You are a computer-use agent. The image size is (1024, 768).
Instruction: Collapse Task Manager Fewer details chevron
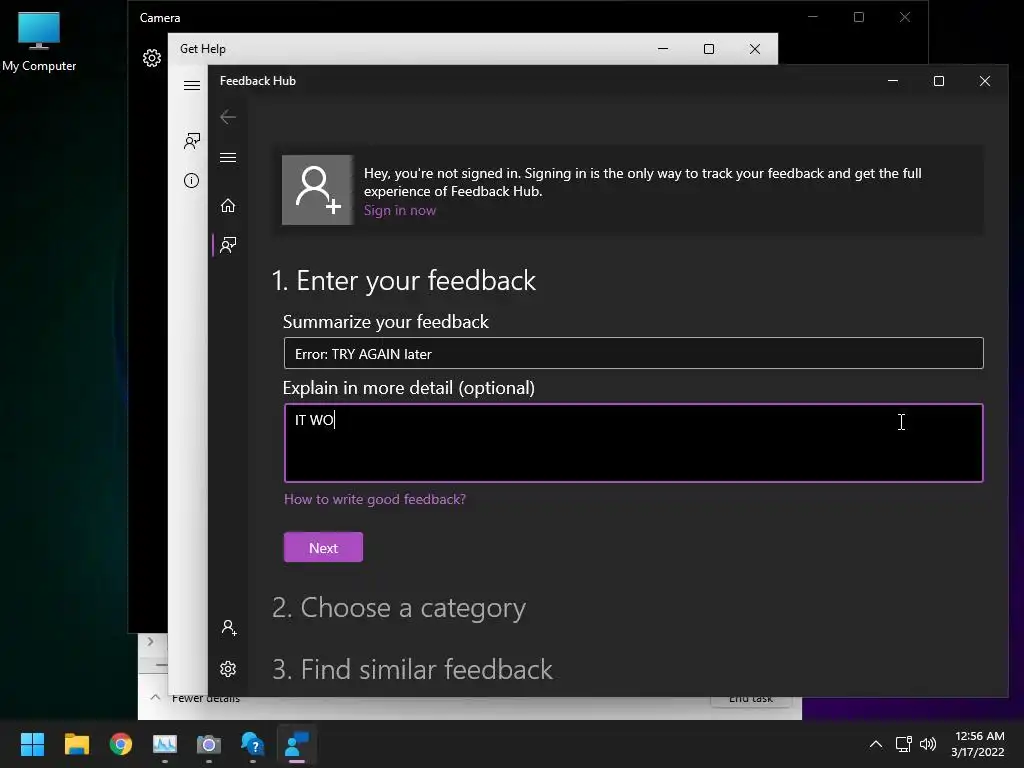[155, 697]
